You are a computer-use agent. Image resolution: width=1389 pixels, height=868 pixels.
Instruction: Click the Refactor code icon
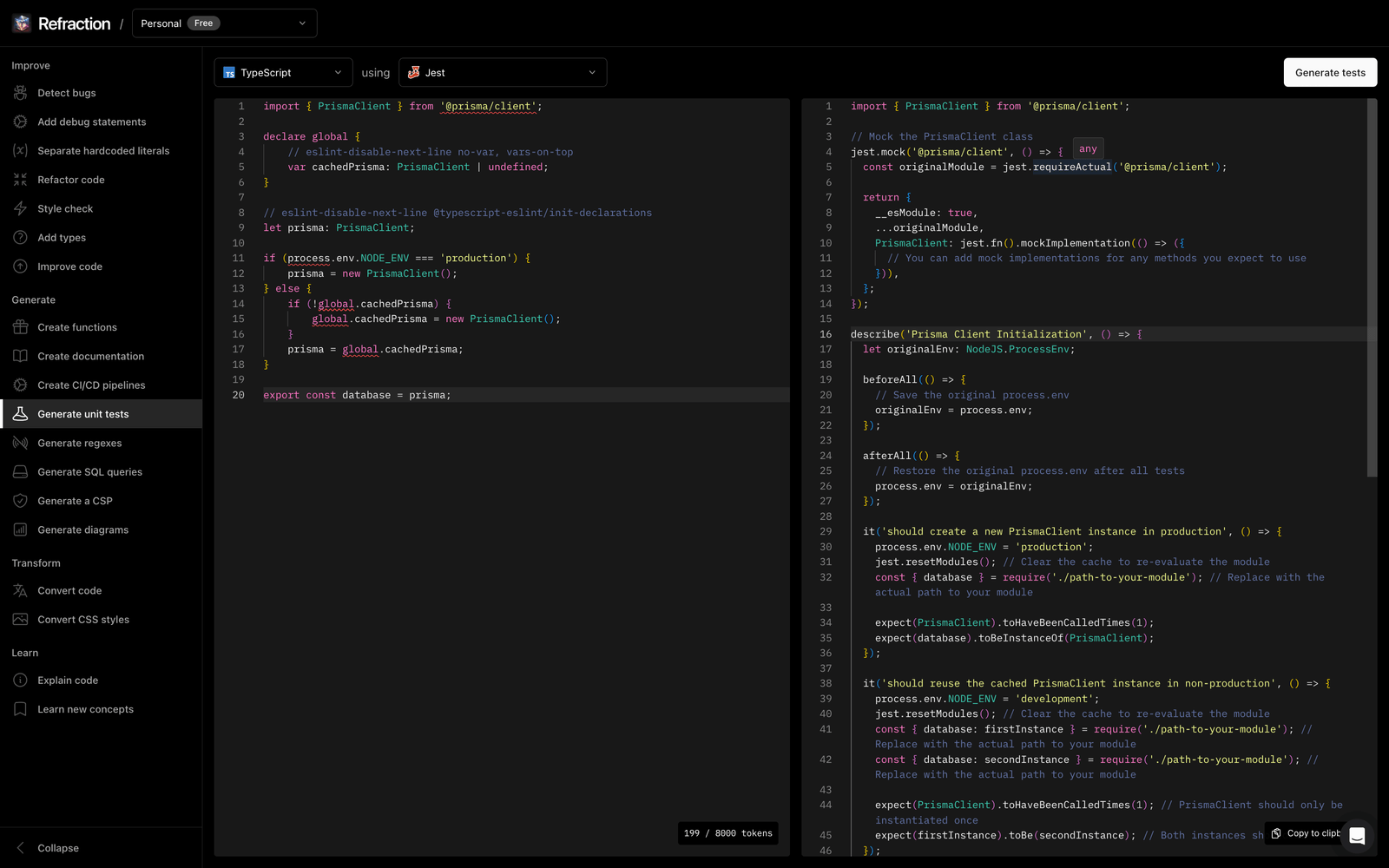[x=21, y=180]
